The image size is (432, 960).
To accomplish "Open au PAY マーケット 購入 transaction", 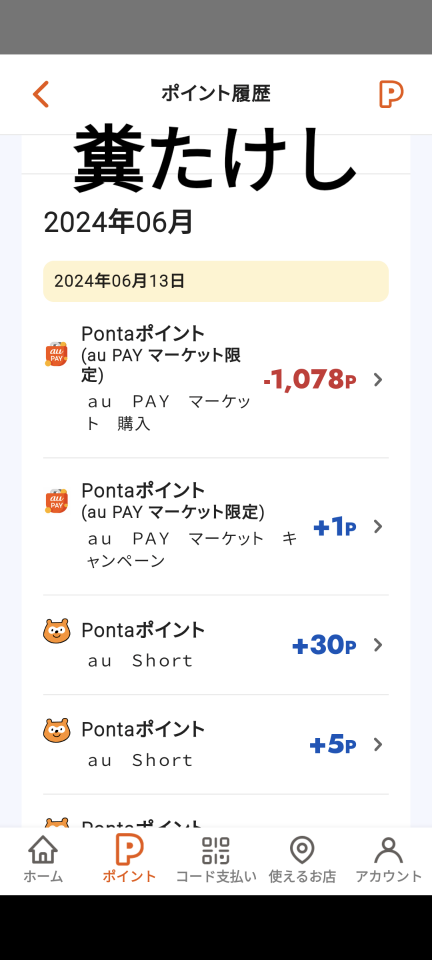I will 215,380.
